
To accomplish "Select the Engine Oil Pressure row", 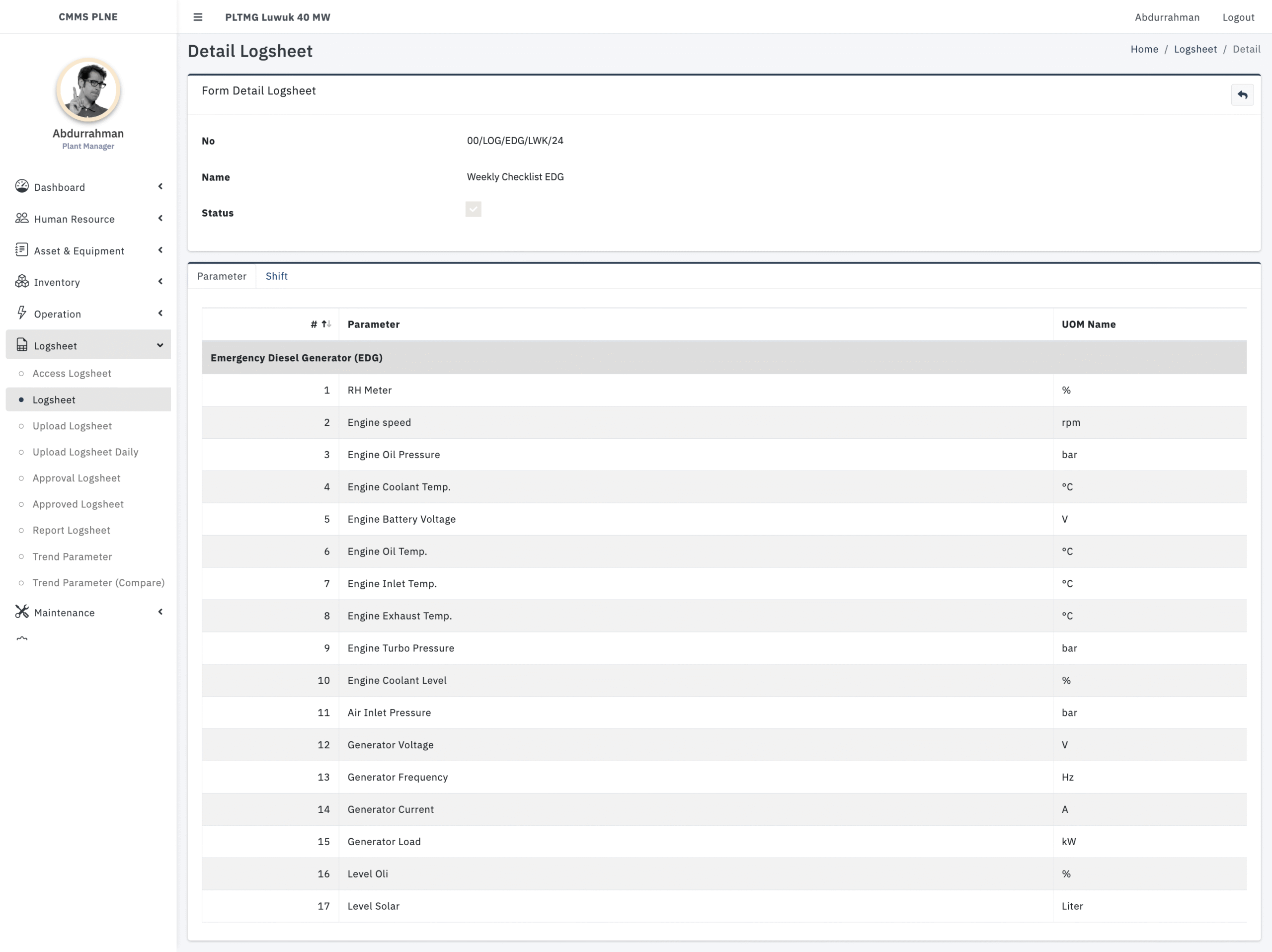I will tap(724, 455).
